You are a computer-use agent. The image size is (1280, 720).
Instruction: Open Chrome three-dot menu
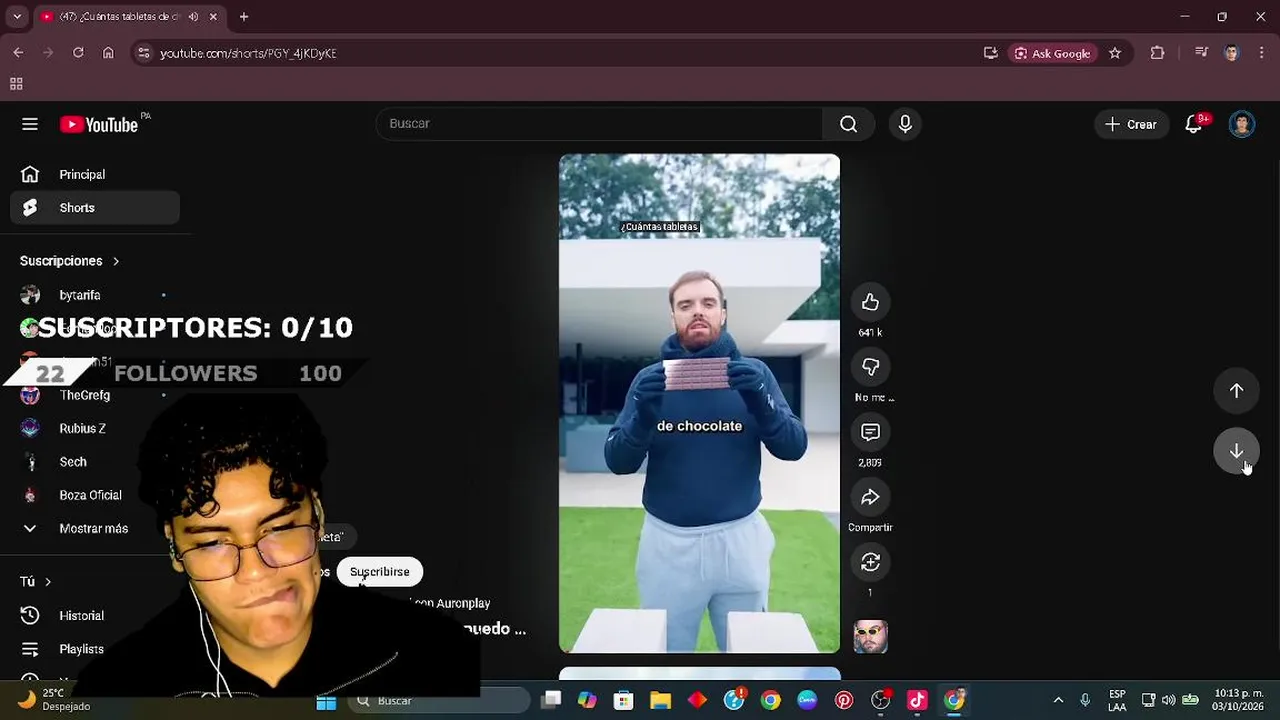1260,53
